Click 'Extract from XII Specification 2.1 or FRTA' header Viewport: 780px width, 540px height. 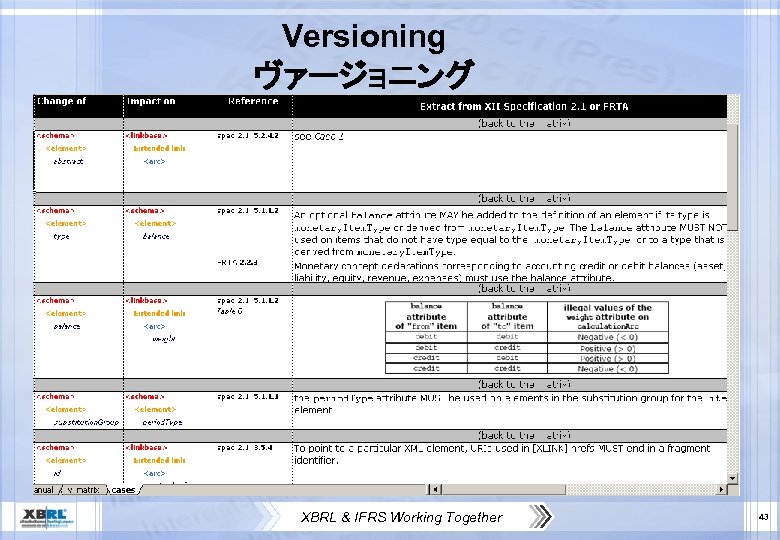[x=524, y=106]
